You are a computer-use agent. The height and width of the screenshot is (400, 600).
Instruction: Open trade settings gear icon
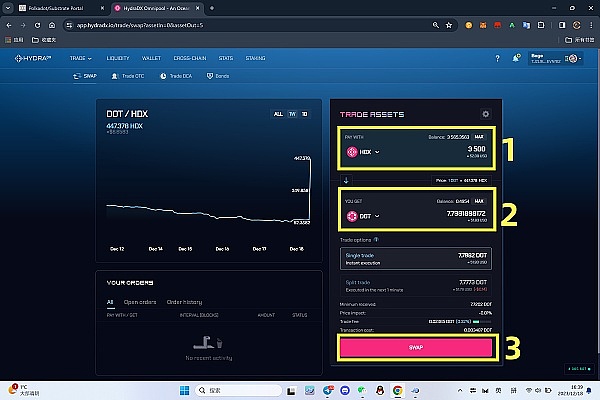click(486, 115)
